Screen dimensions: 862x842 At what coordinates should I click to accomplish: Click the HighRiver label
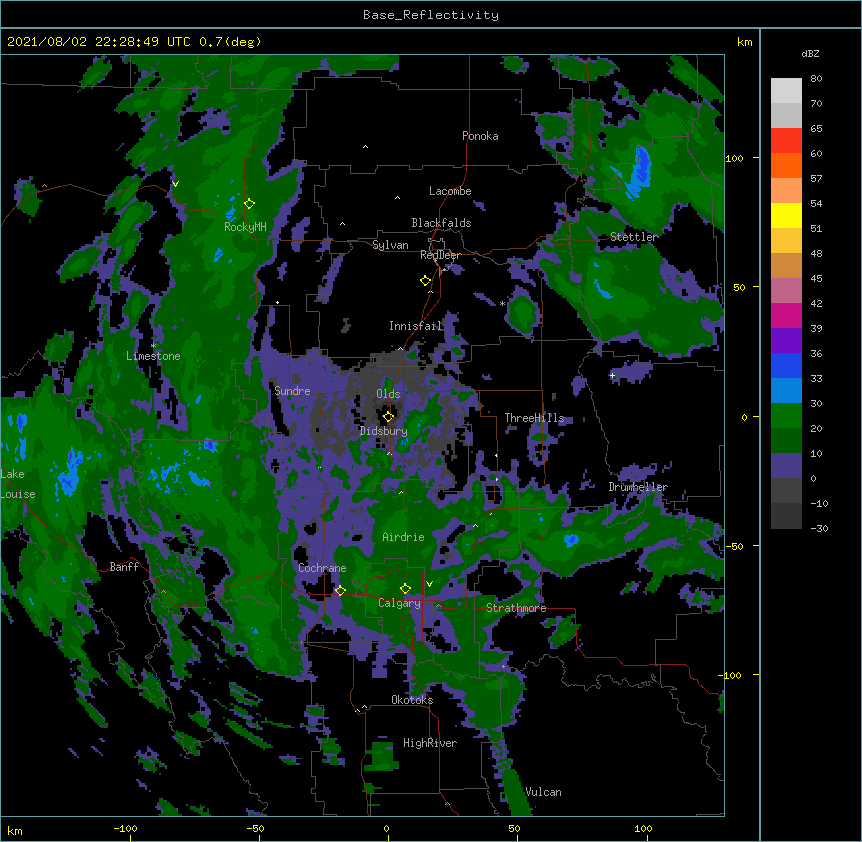click(x=430, y=743)
